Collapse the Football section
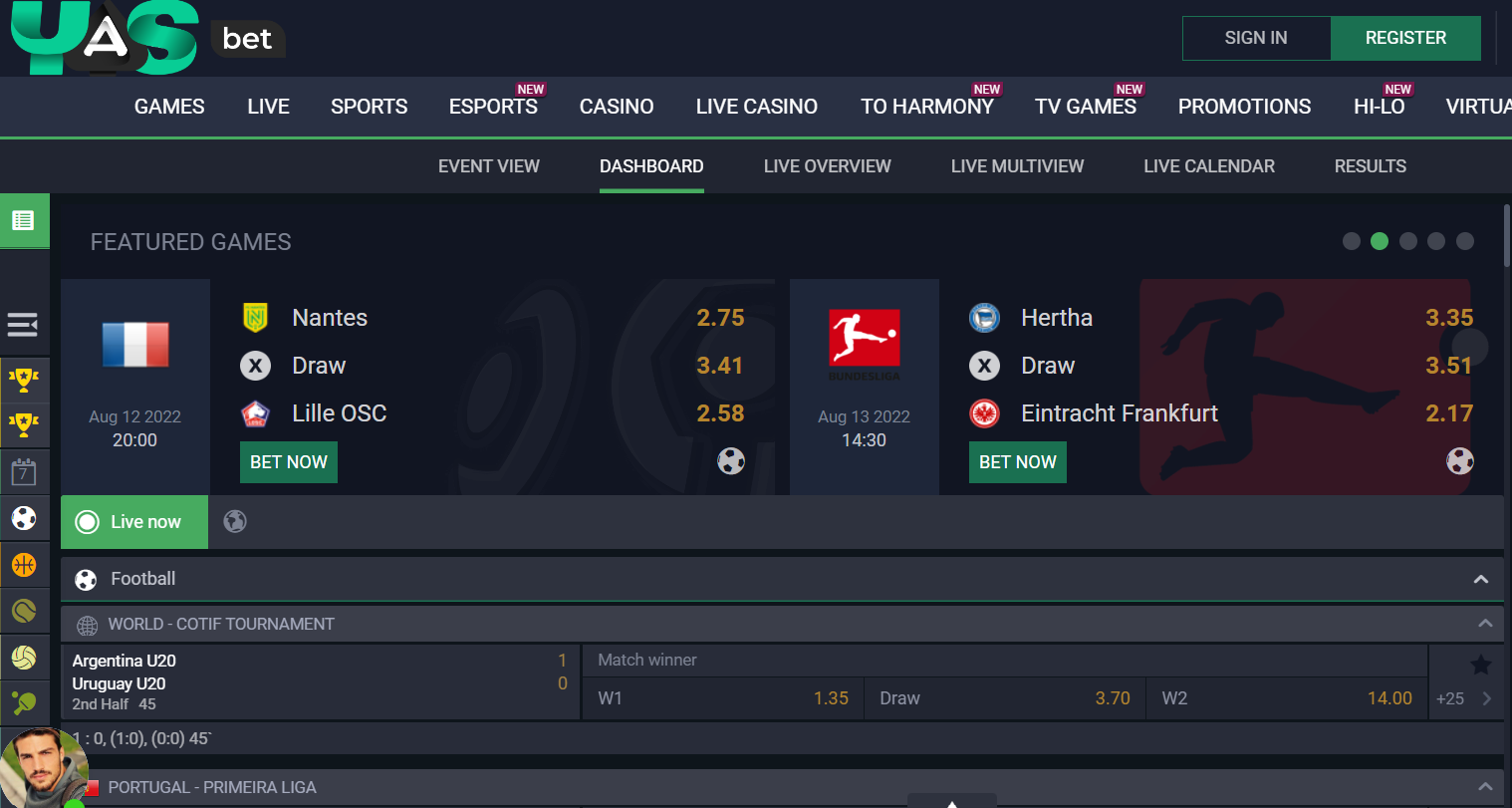Screen dimensions: 1512x808 pos(1481,579)
